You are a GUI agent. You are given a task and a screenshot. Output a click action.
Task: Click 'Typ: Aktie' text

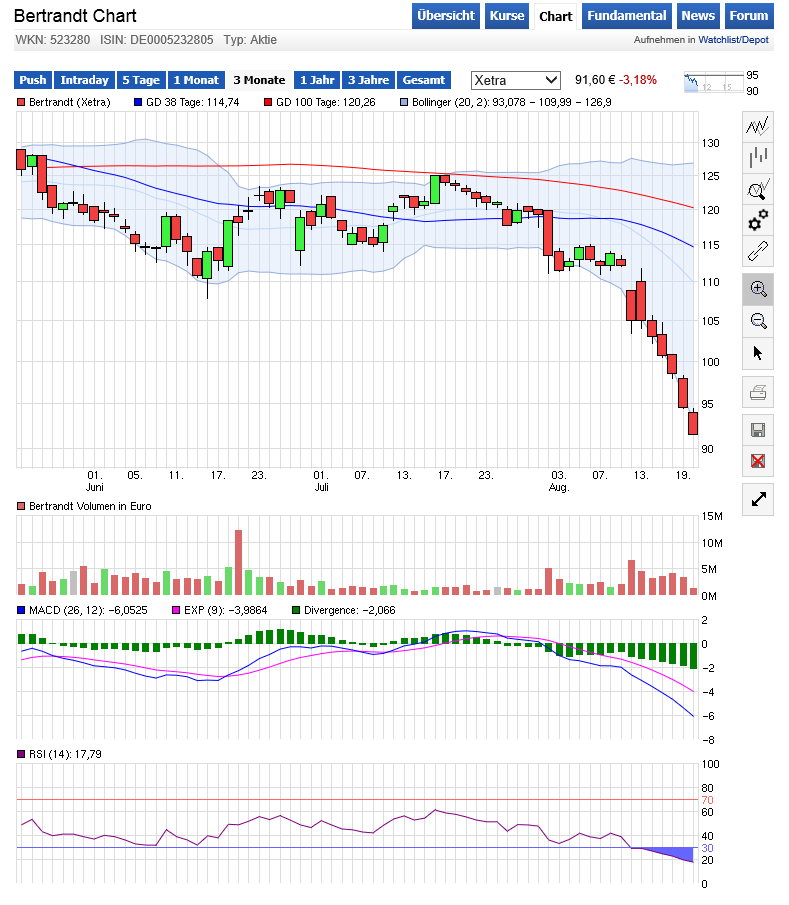pyautogui.click(x=250, y=40)
